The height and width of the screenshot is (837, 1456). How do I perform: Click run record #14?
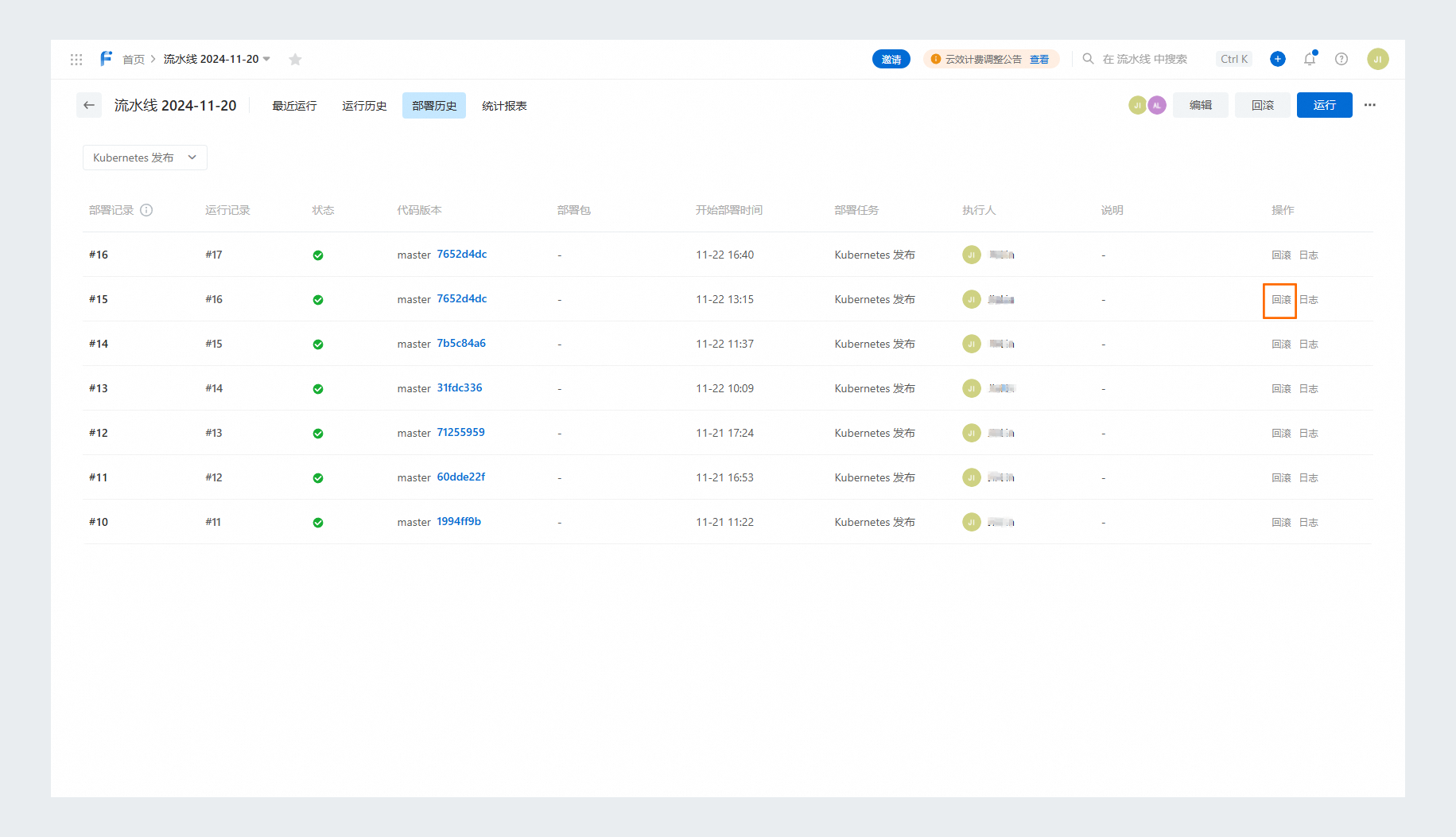click(214, 388)
